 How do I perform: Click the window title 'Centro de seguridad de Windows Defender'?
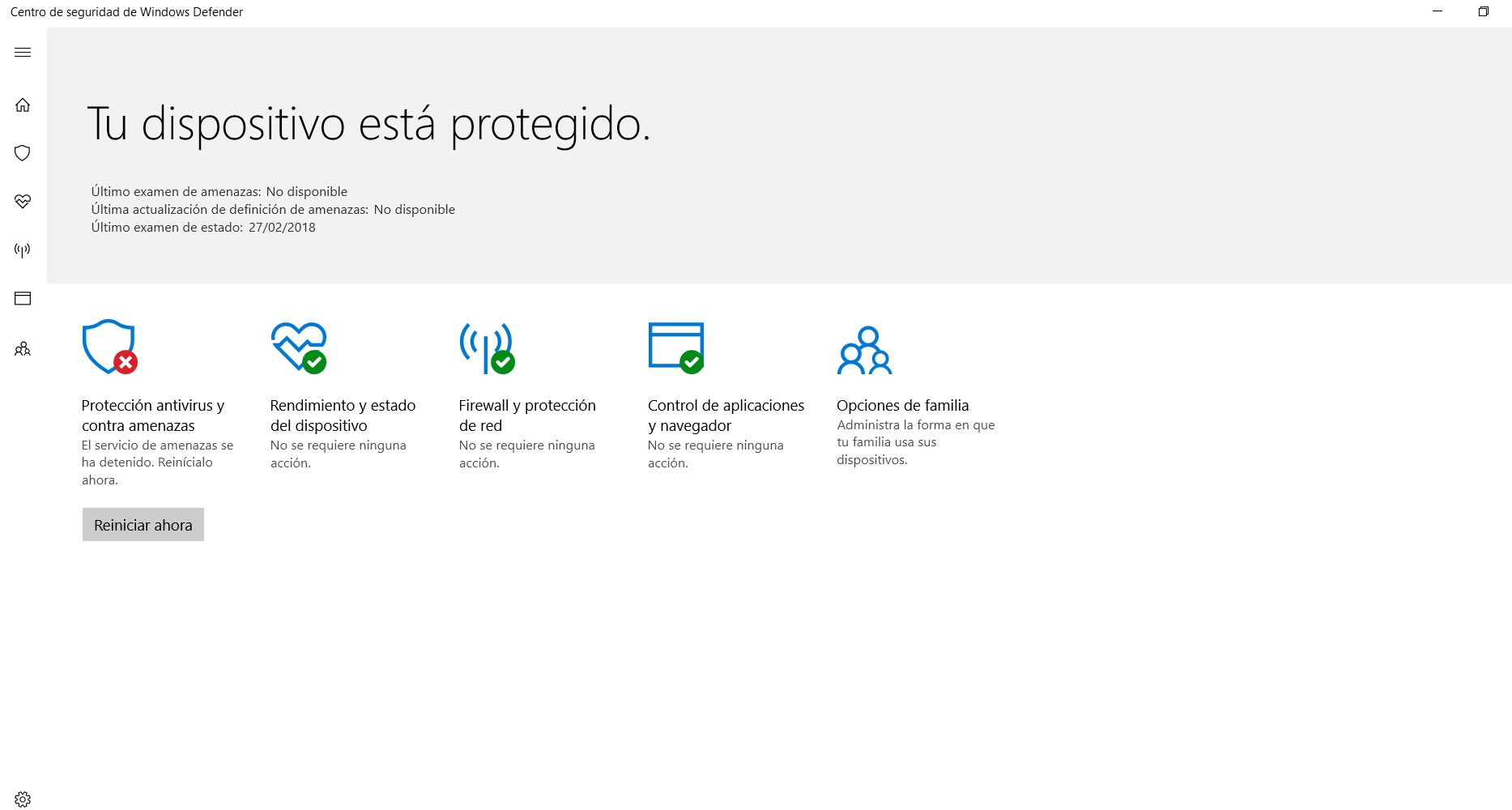(126, 12)
